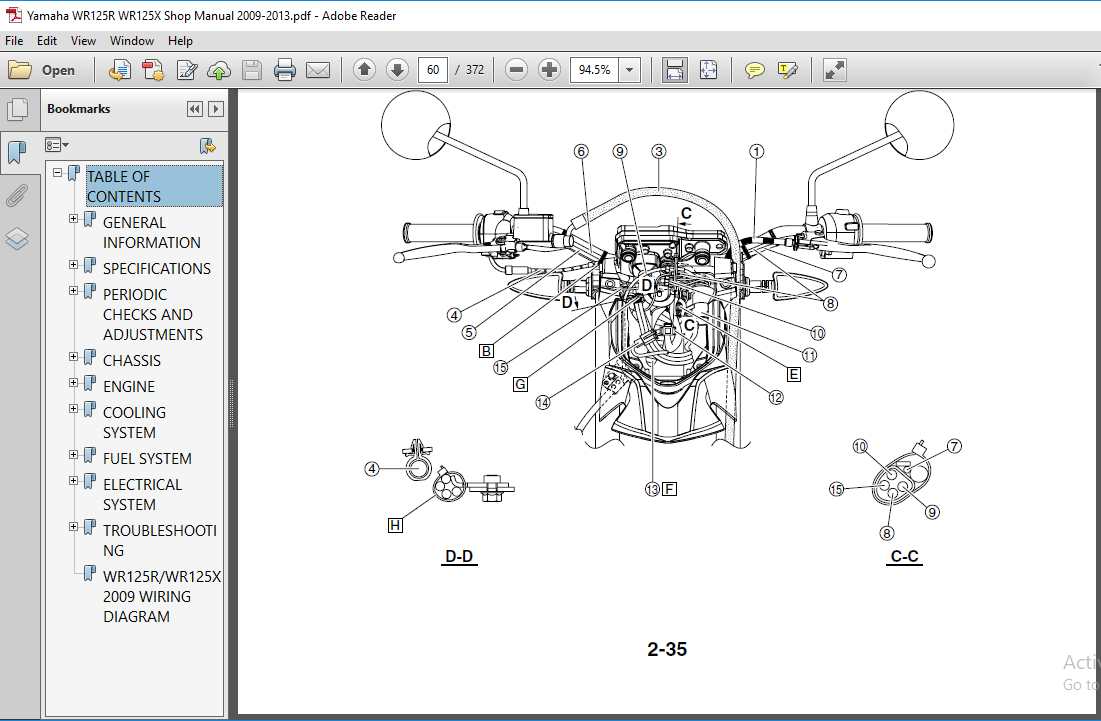Click the convert PDF export icon
The height and width of the screenshot is (721, 1101).
pos(153,70)
